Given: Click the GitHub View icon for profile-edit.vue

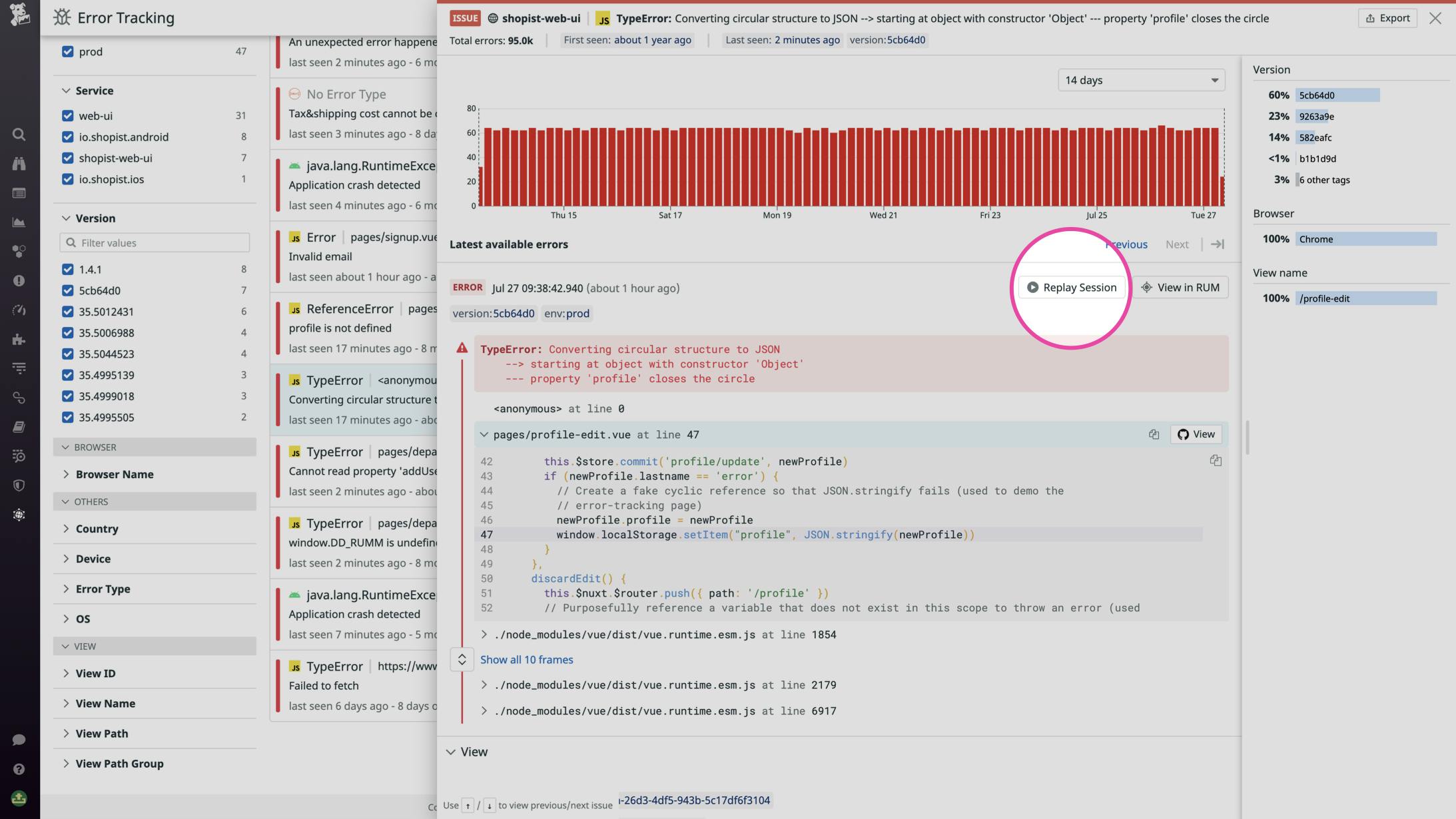Looking at the screenshot, I should click(1197, 434).
